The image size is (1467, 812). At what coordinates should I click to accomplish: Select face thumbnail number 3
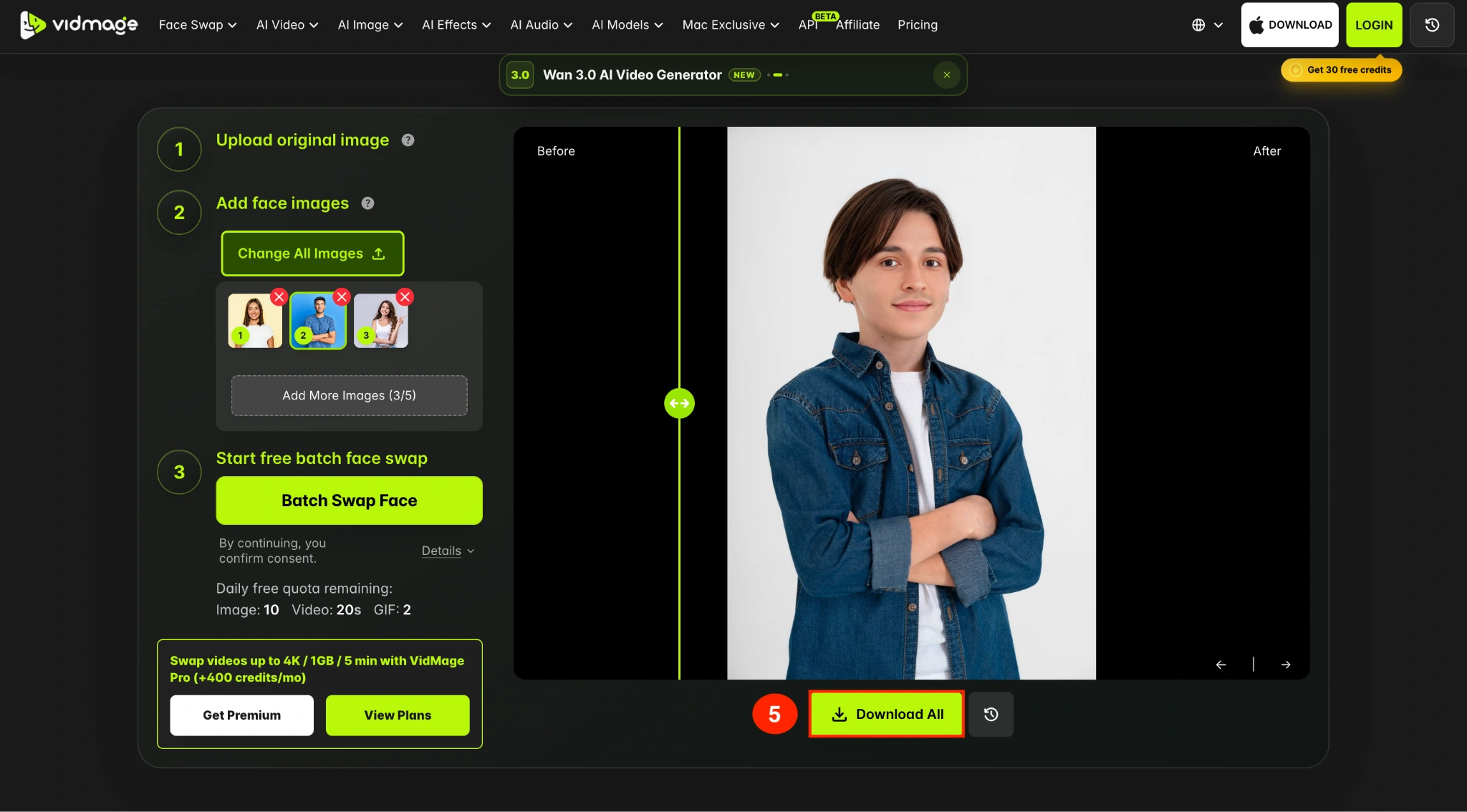click(380, 321)
